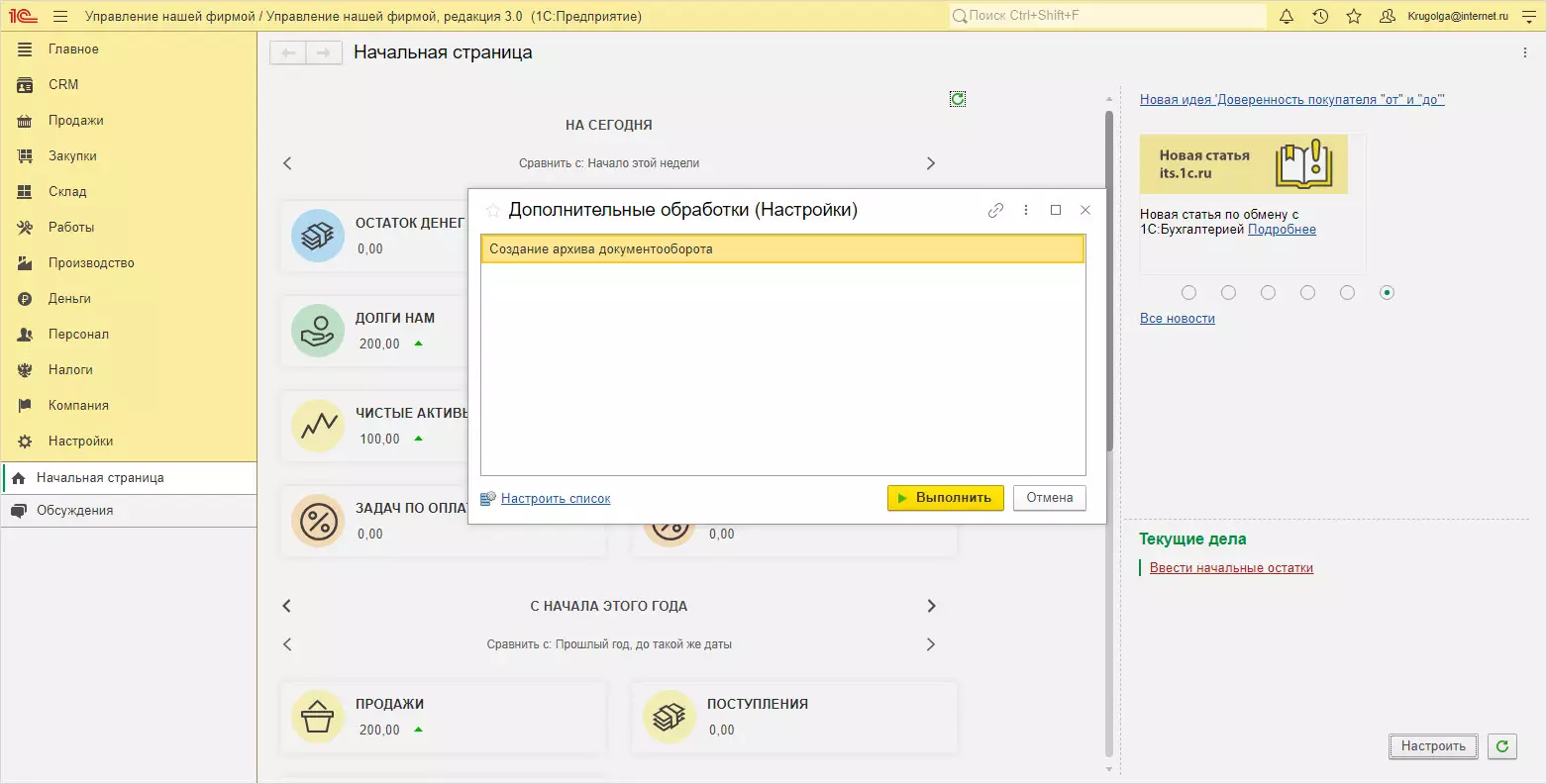Go forward with the right navigation arrow
Image resolution: width=1547 pixels, height=784 pixels.
point(324,53)
